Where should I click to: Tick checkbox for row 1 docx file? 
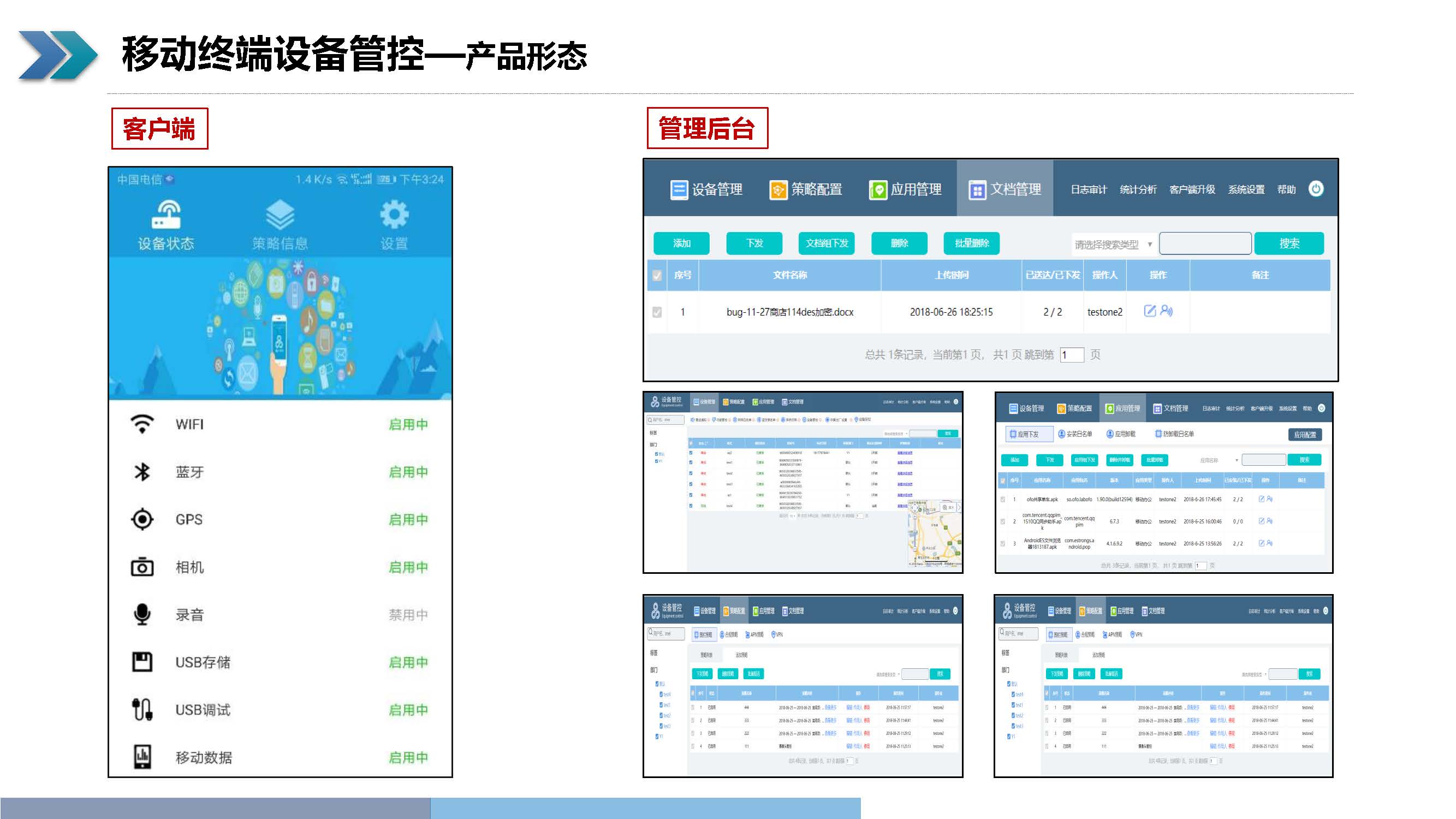pos(657,312)
